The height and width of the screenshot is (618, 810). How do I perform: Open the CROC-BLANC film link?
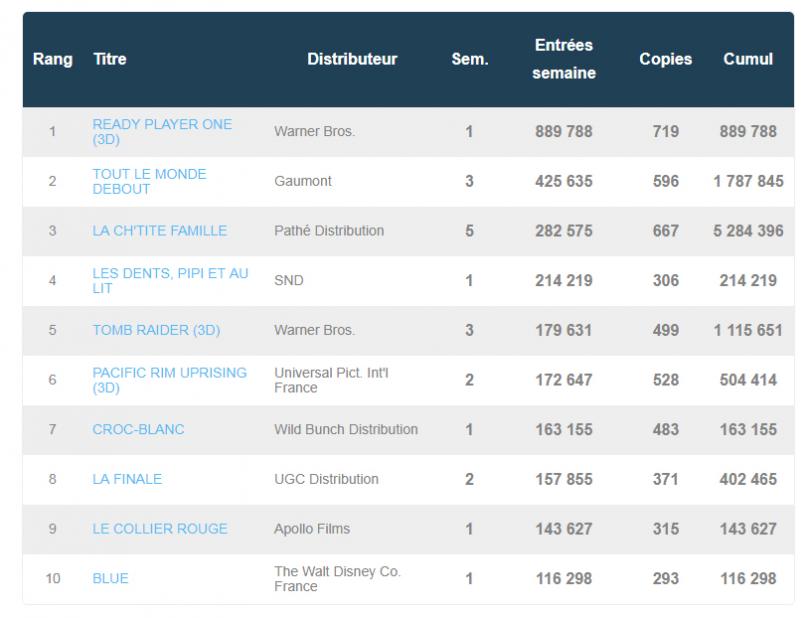[x=138, y=429]
